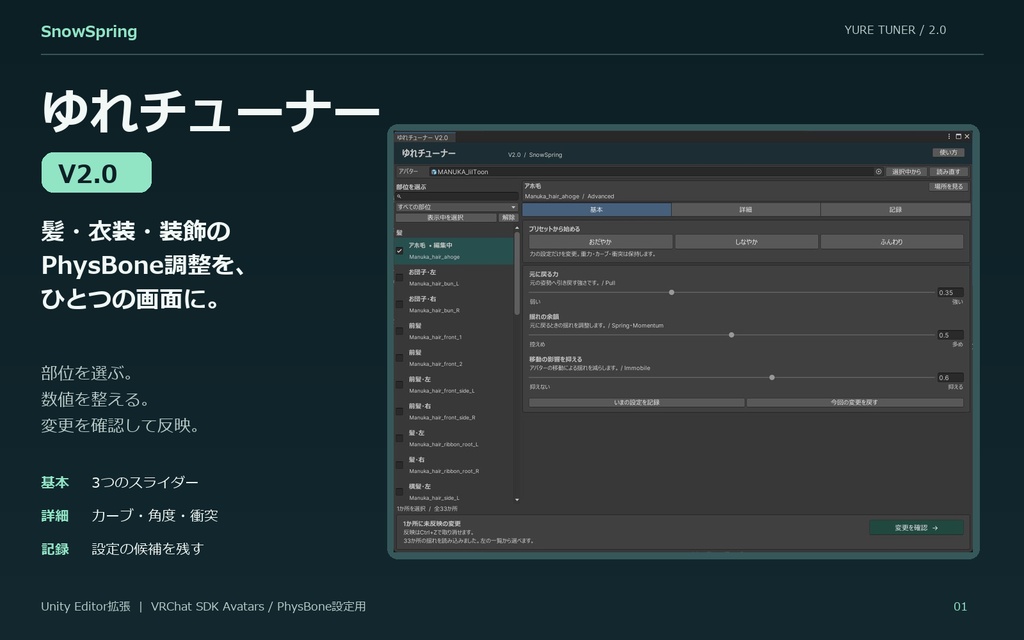Click the 今回の変更を戻す button
The image size is (1024, 640).
click(x=855, y=402)
